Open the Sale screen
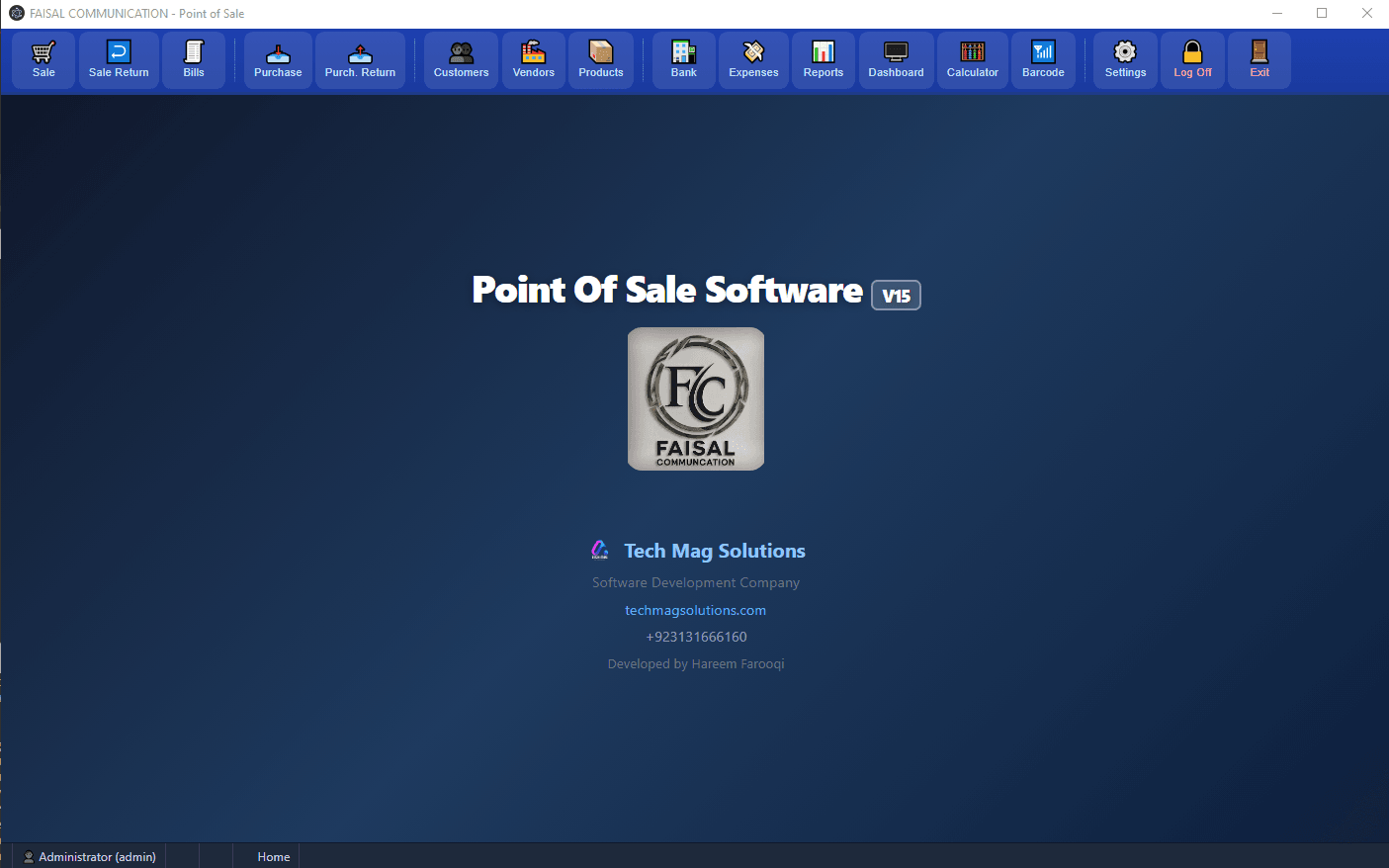The height and width of the screenshot is (868, 1389). point(43,59)
